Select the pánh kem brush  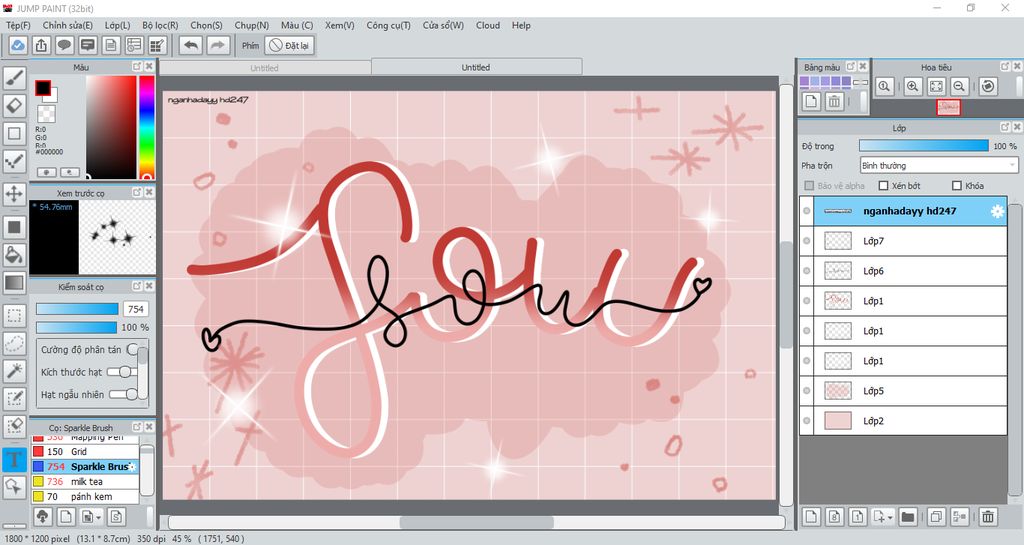(x=85, y=497)
